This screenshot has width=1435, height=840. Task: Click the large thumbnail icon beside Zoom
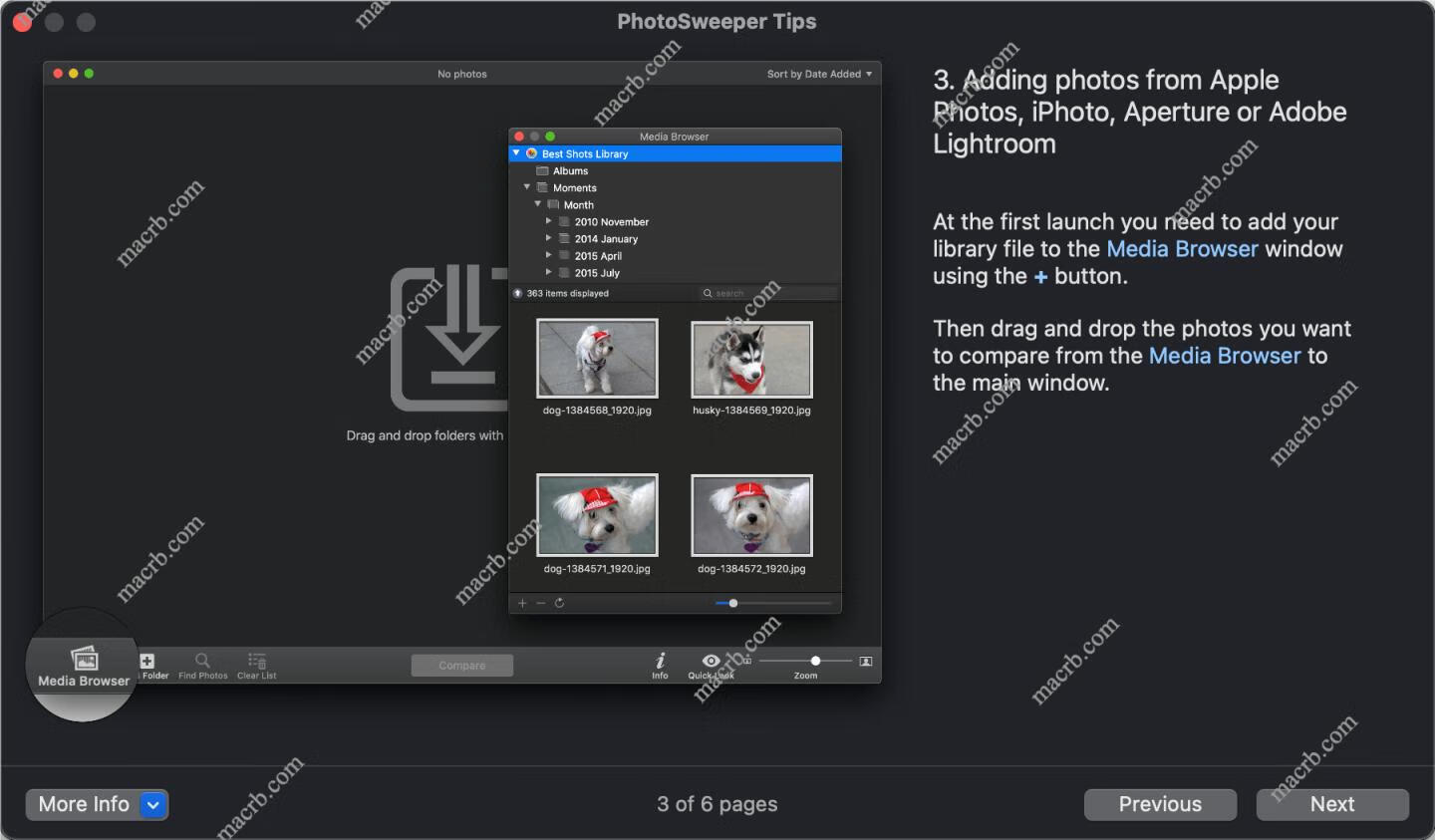point(866,662)
